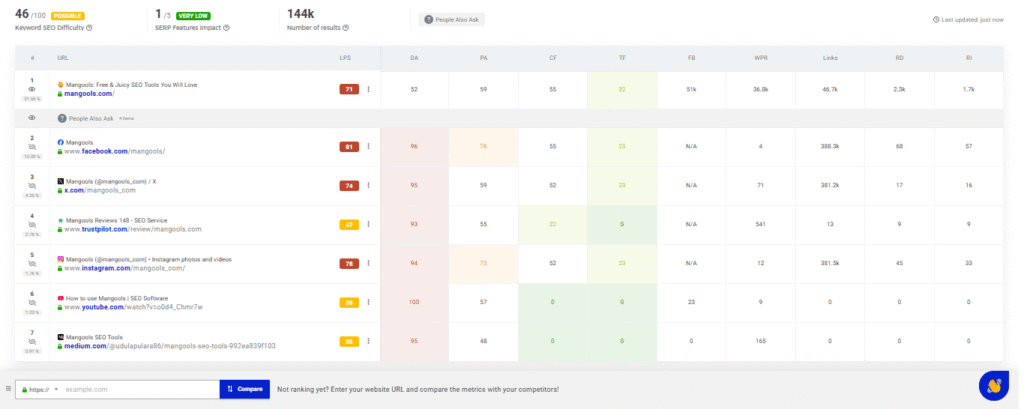The height and width of the screenshot is (409, 1024).
Task: Open three-dot menu for medium.com row
Action: click(368, 341)
